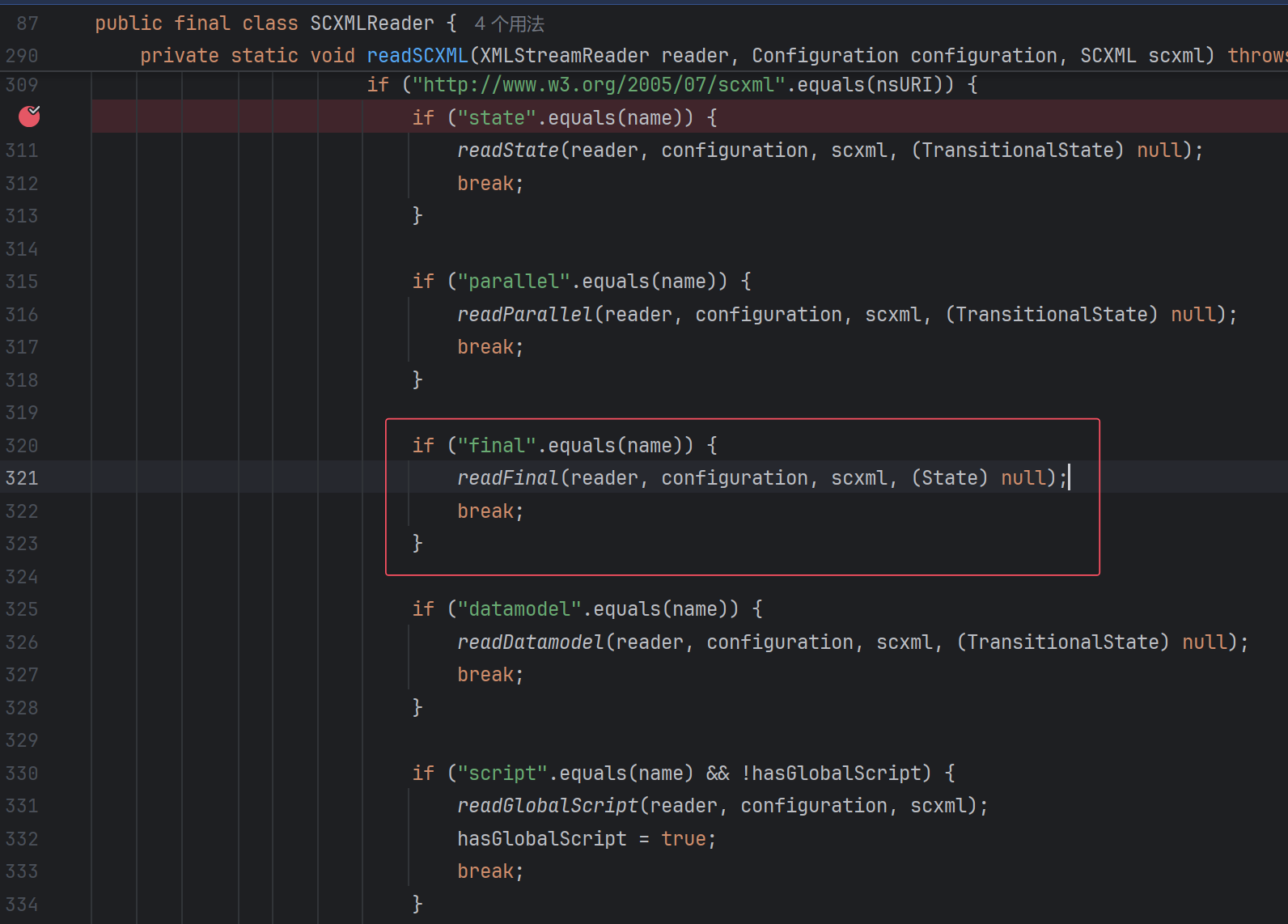Place cursor on the "parallel" string literal
1288x924 pixels.
point(514,282)
